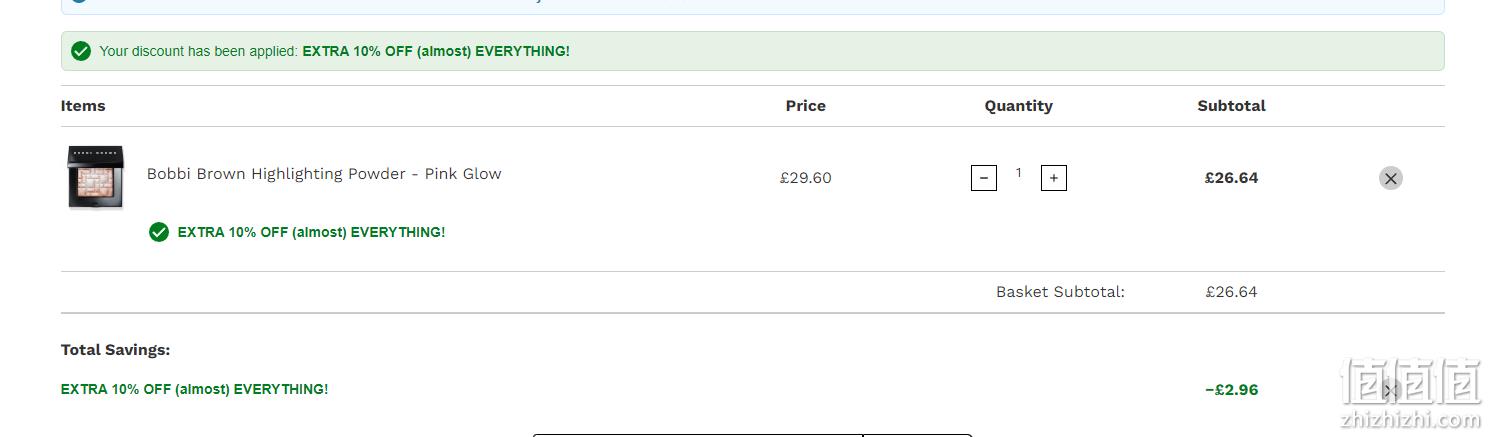
Task: Click the Quantity column header
Action: tap(1018, 106)
